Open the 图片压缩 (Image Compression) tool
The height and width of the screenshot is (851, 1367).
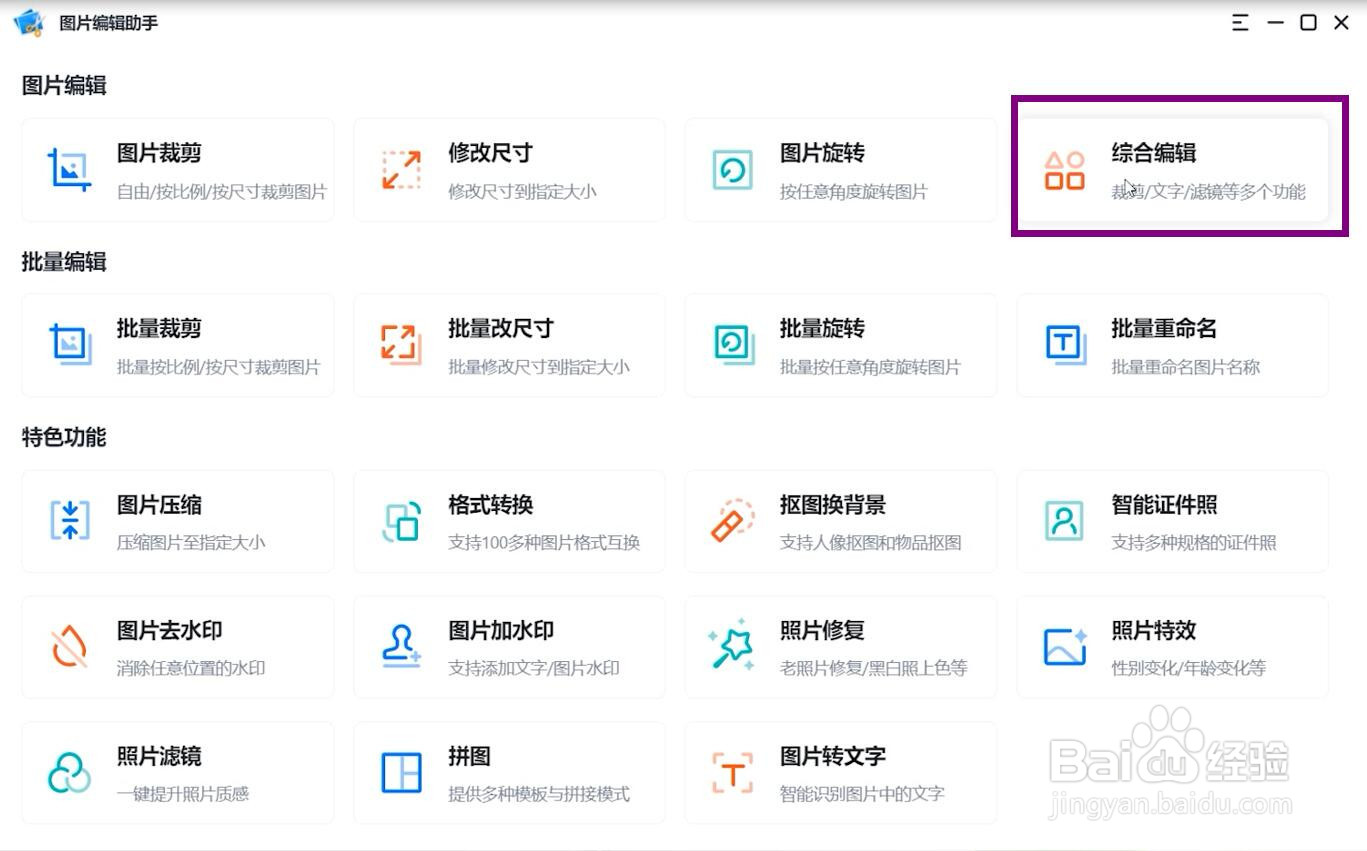coord(177,520)
